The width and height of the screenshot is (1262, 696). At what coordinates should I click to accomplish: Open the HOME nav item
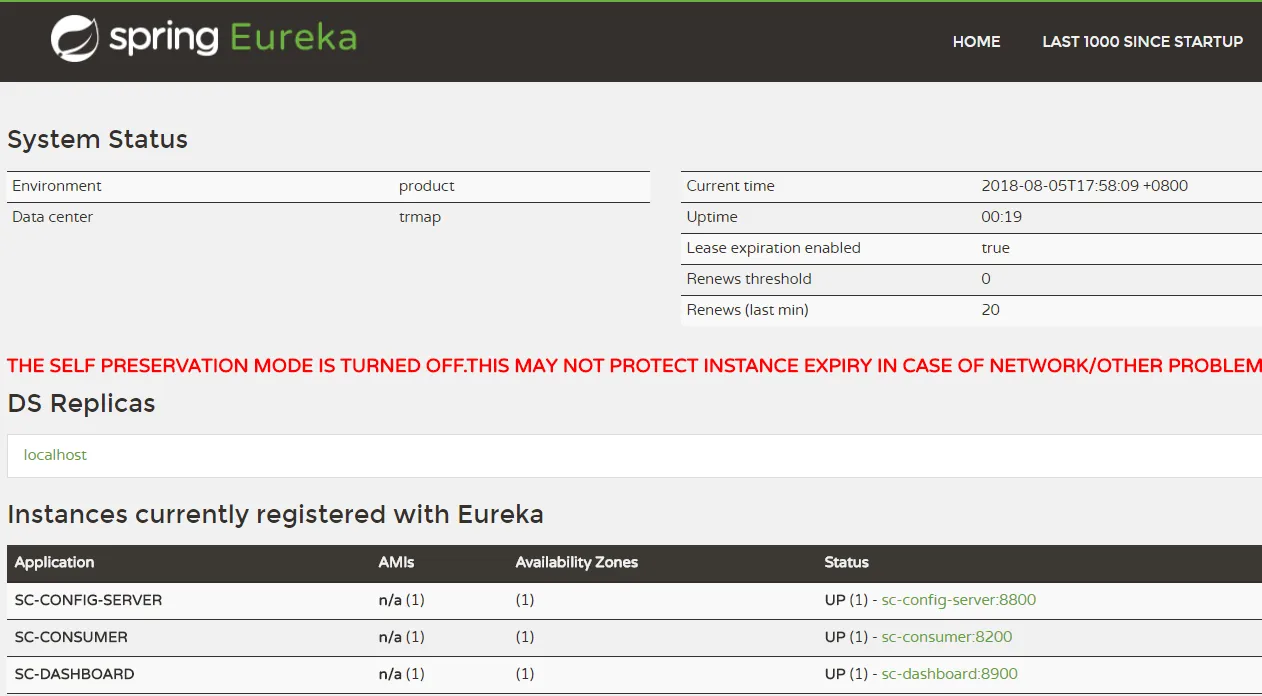point(976,41)
